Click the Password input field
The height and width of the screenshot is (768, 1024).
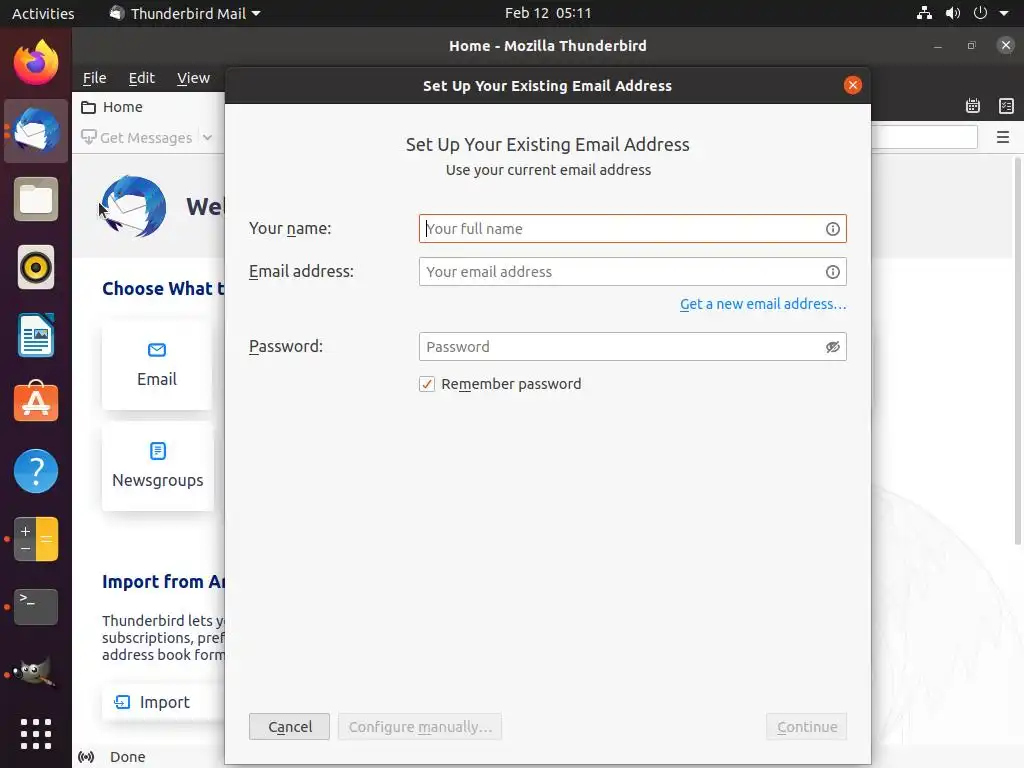(633, 347)
